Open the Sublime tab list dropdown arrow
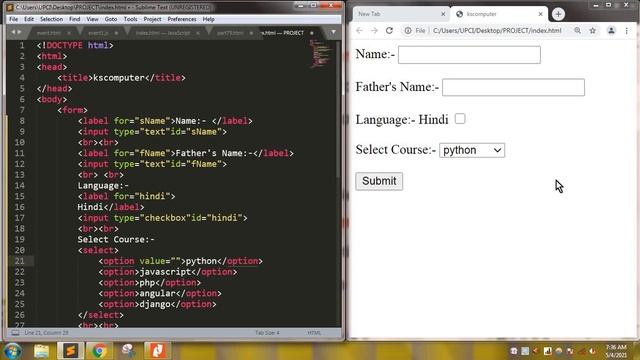 point(333,32)
